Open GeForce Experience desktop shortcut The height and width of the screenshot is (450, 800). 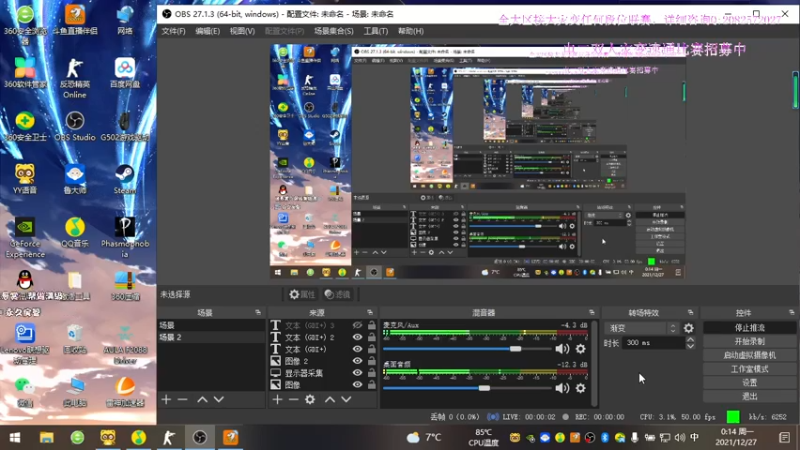pos(25,238)
